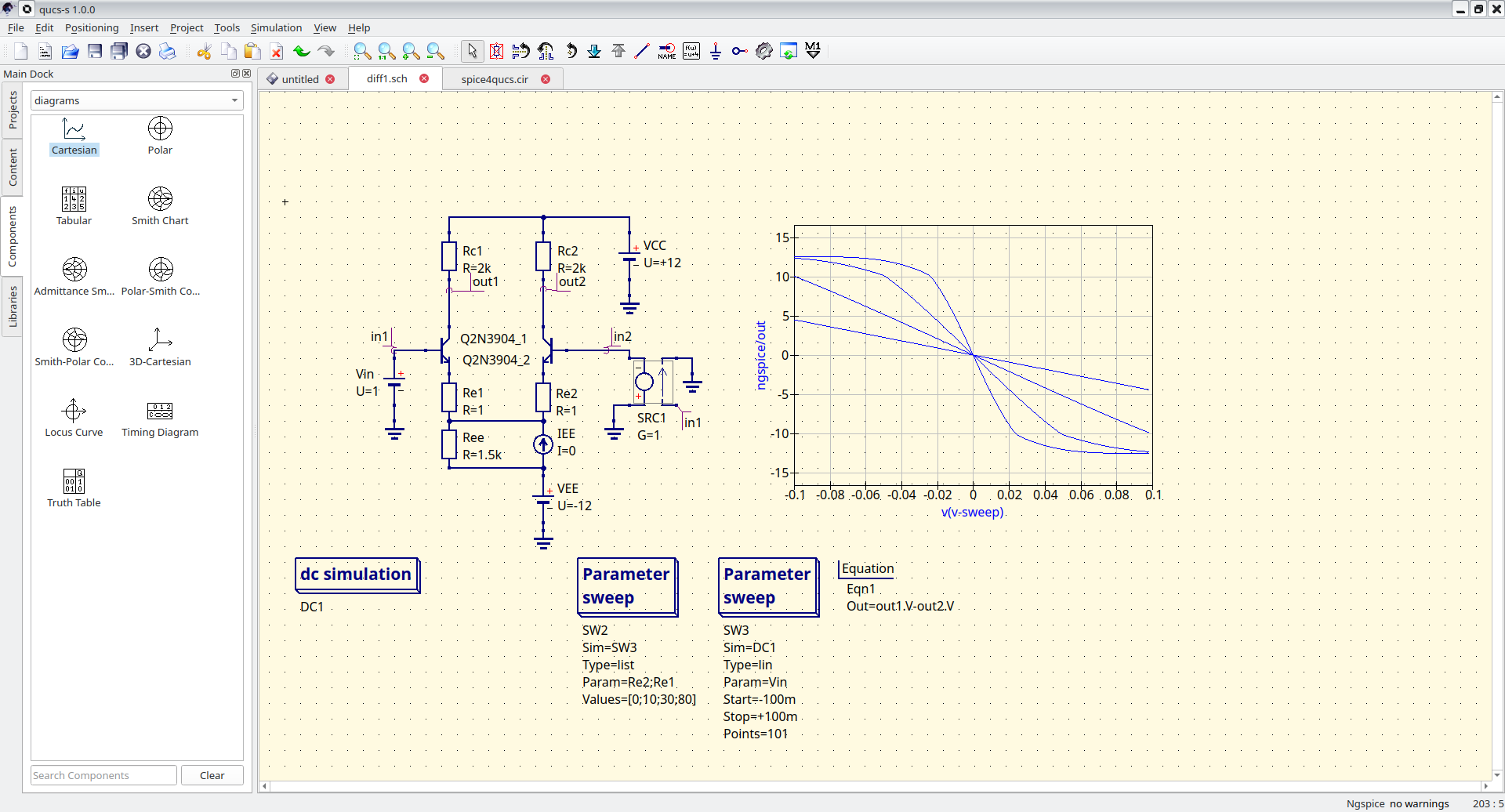Insert a ground symbol from the toolbar
The image size is (1505, 812).
(x=716, y=51)
